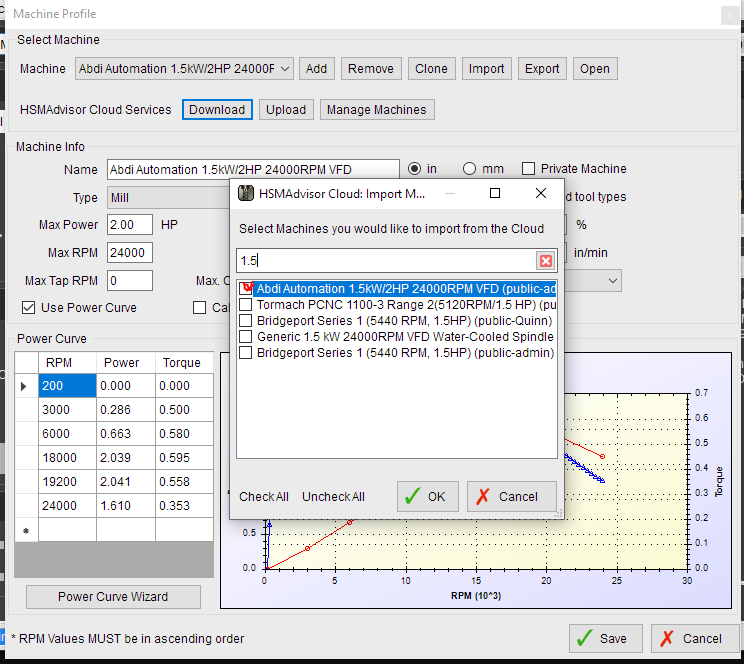Confirm import with OK button

(x=428, y=496)
